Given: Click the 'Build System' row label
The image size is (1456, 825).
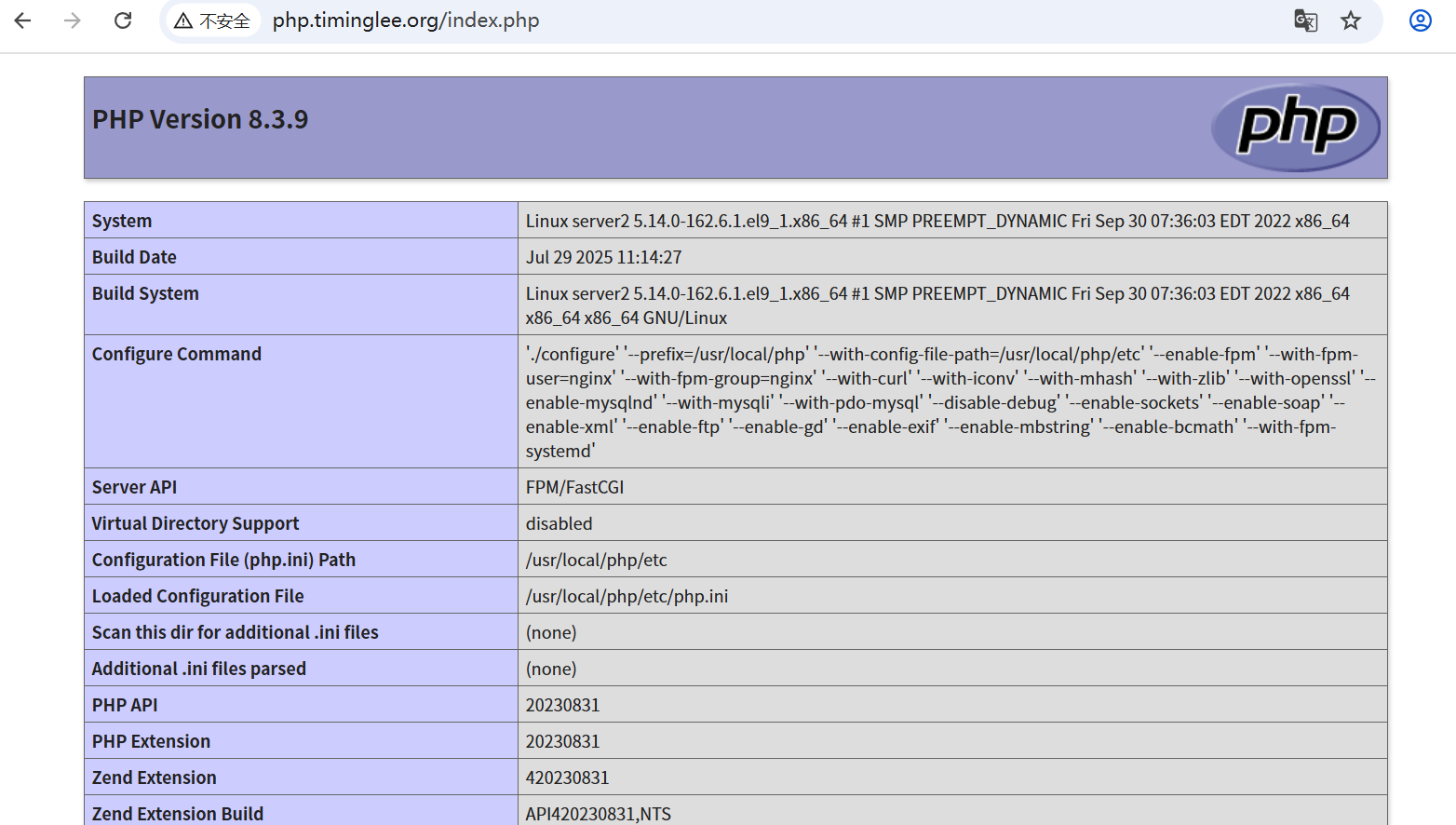Looking at the screenshot, I should coord(145,293).
